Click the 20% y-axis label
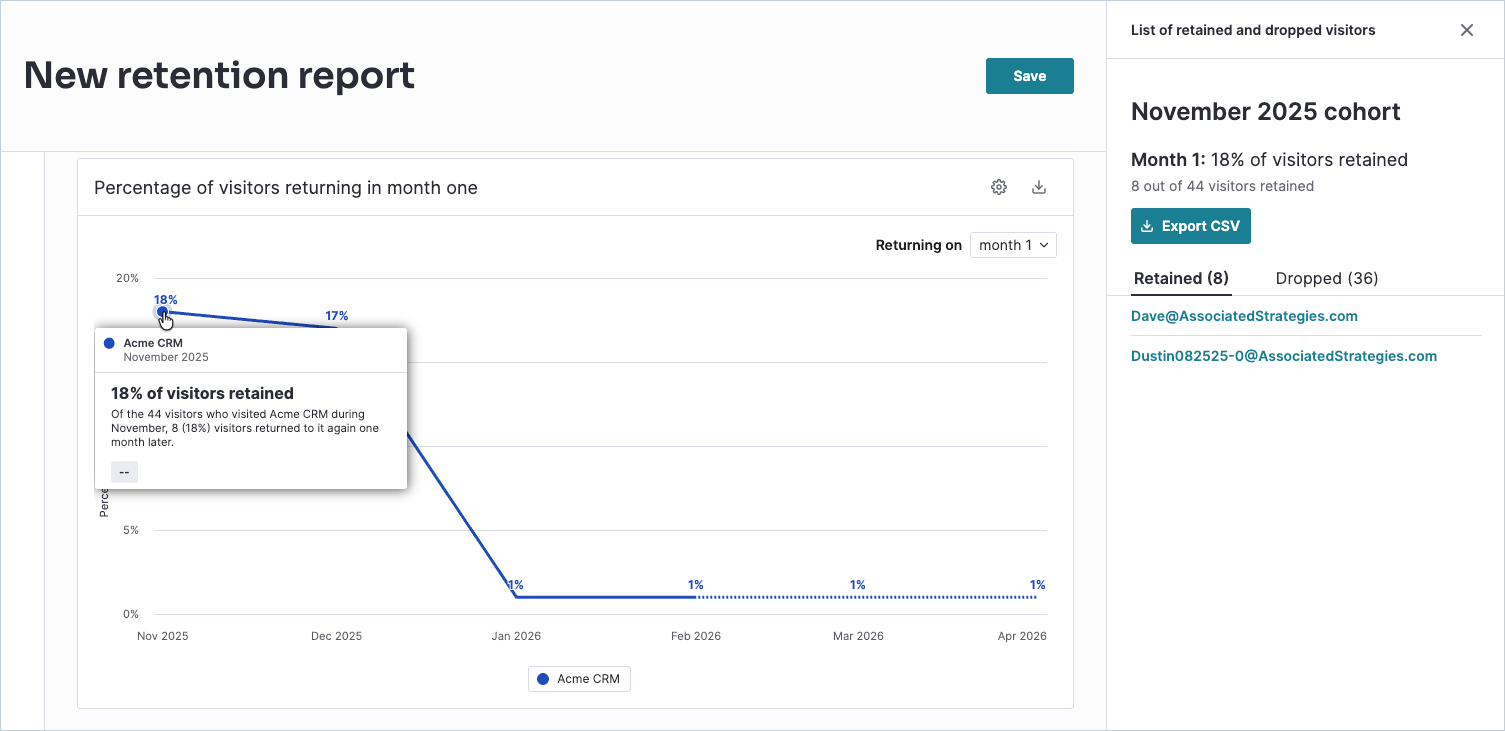The height and width of the screenshot is (731, 1505). pos(129,278)
